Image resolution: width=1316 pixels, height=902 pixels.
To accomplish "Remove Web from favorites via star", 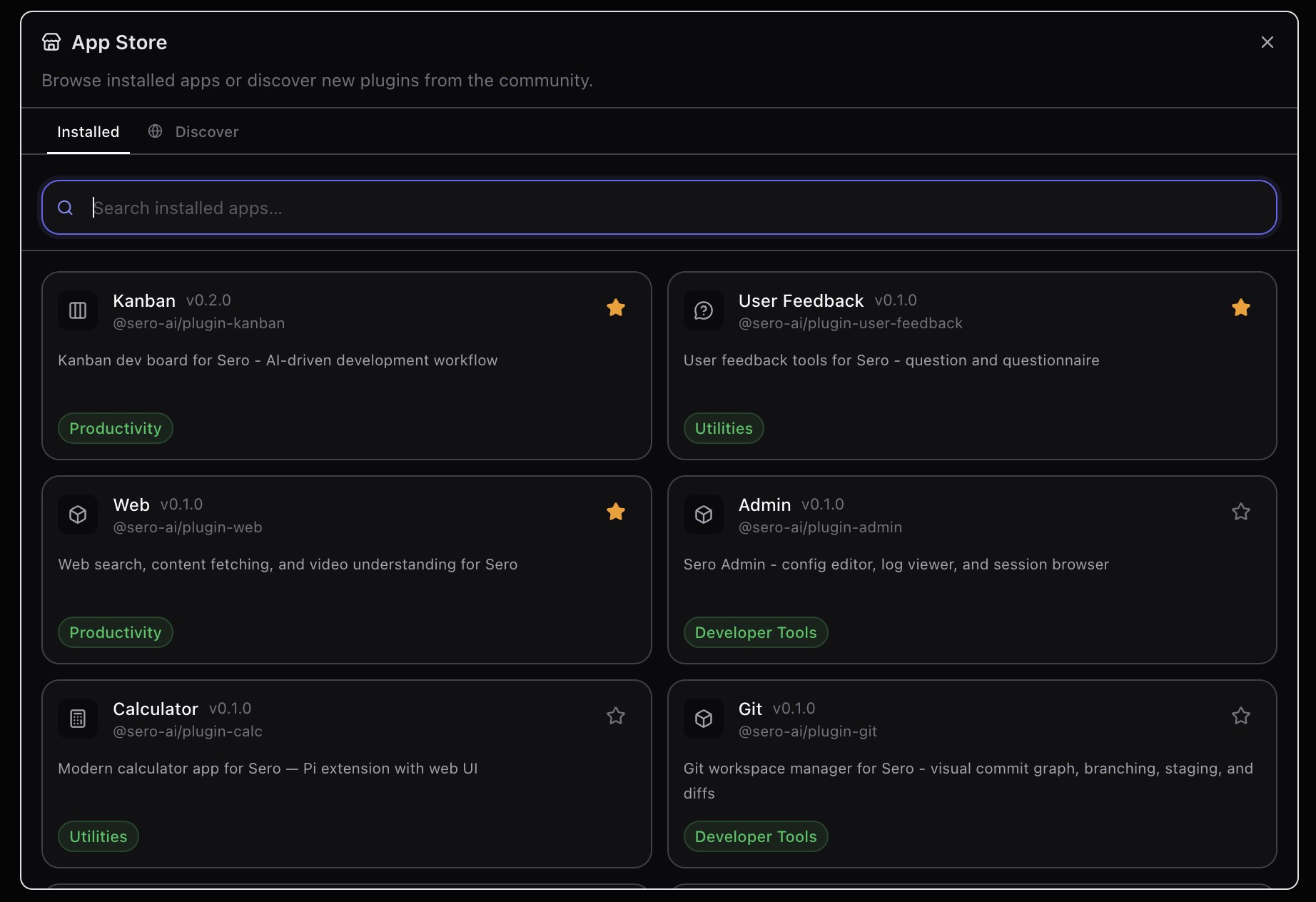I will pos(615,512).
